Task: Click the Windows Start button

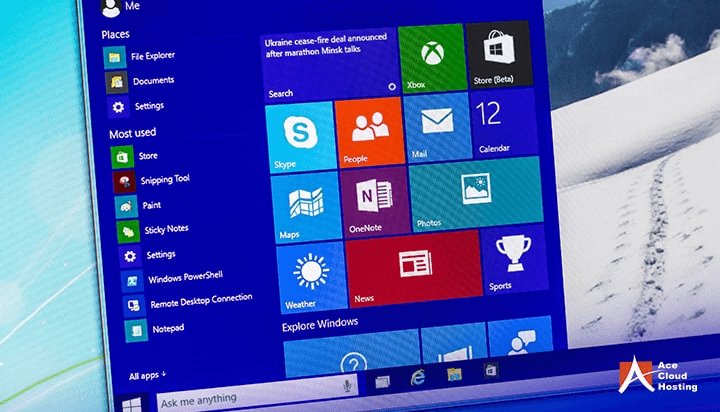Action: coord(131,403)
